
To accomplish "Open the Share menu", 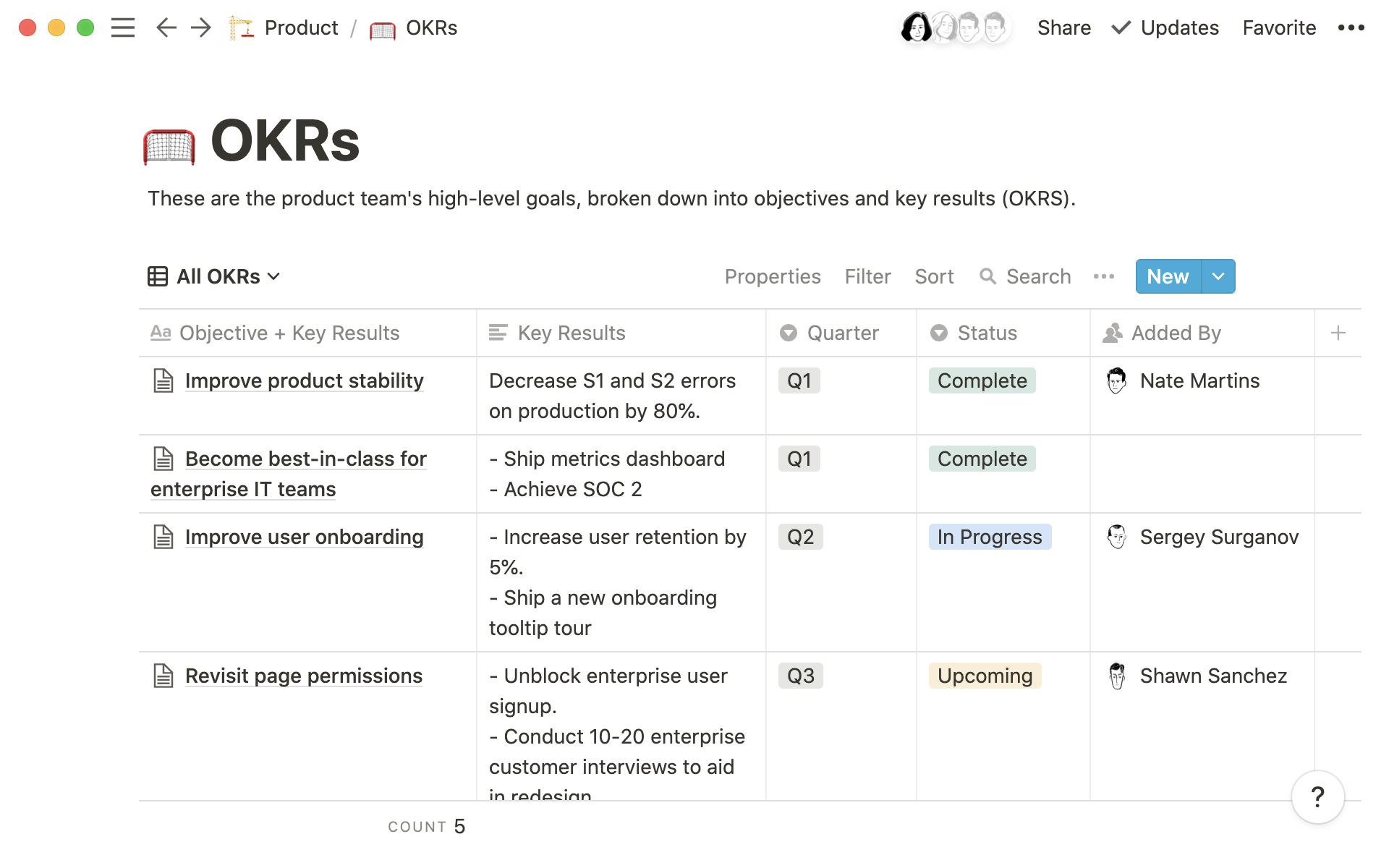I will click(x=1064, y=27).
